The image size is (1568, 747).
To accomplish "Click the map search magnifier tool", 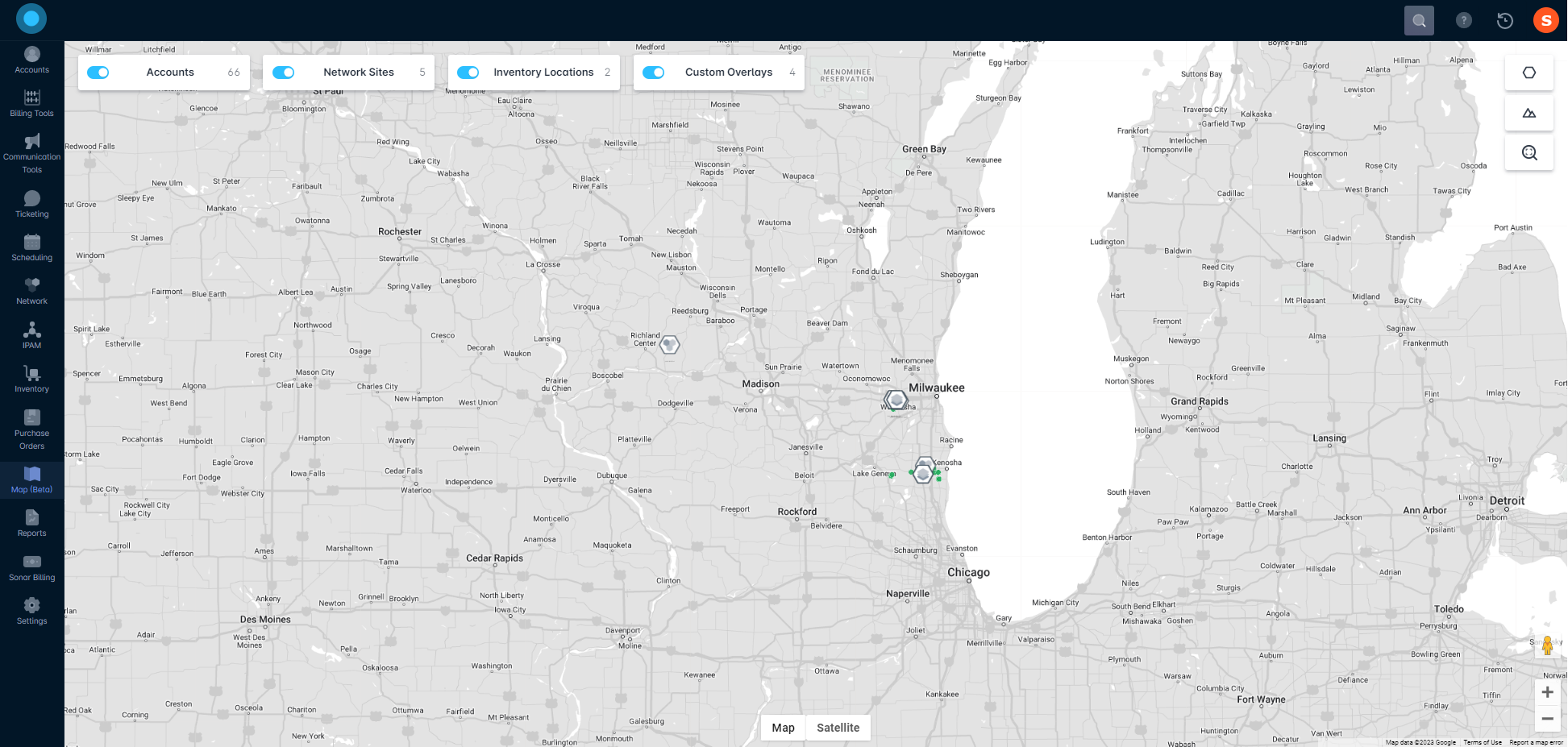I will click(x=1529, y=152).
